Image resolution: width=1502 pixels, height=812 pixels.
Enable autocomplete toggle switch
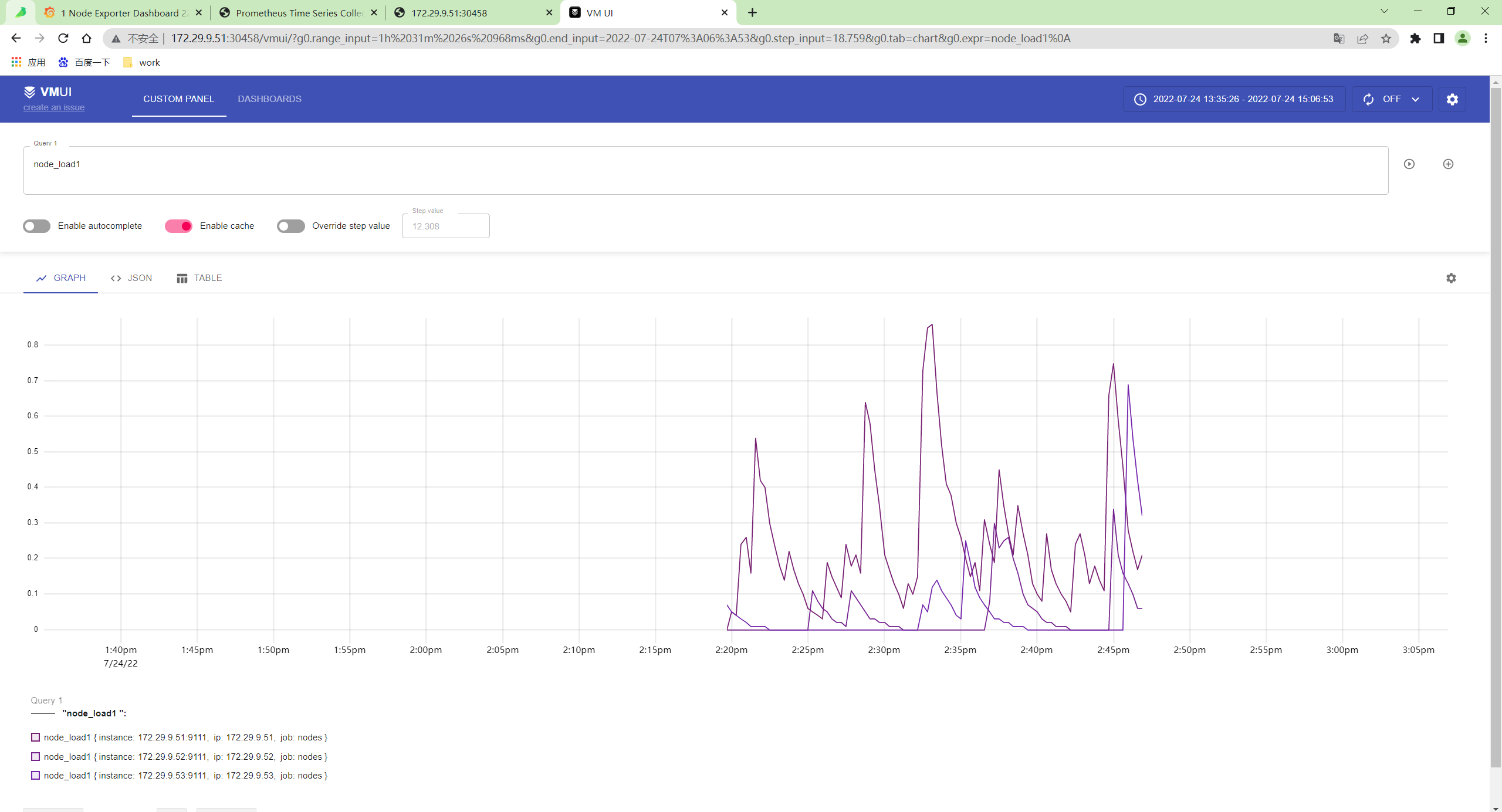click(36, 226)
